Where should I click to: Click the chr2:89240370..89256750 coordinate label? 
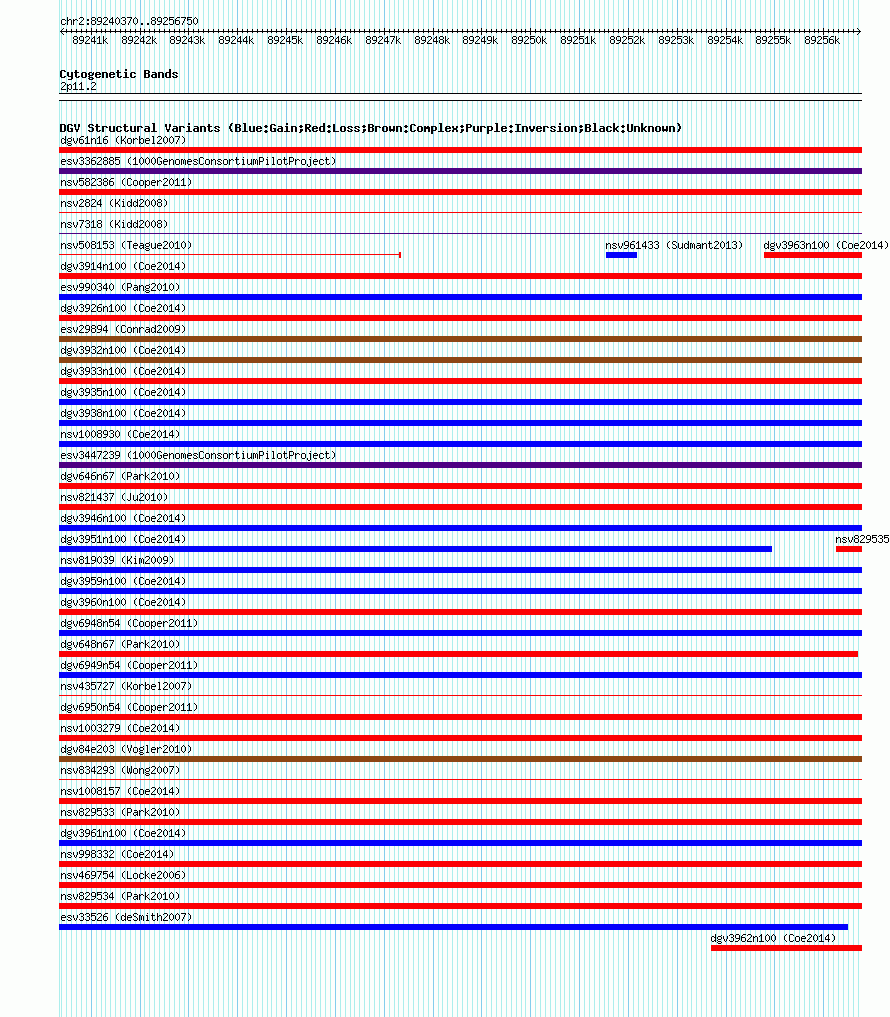(x=130, y=21)
